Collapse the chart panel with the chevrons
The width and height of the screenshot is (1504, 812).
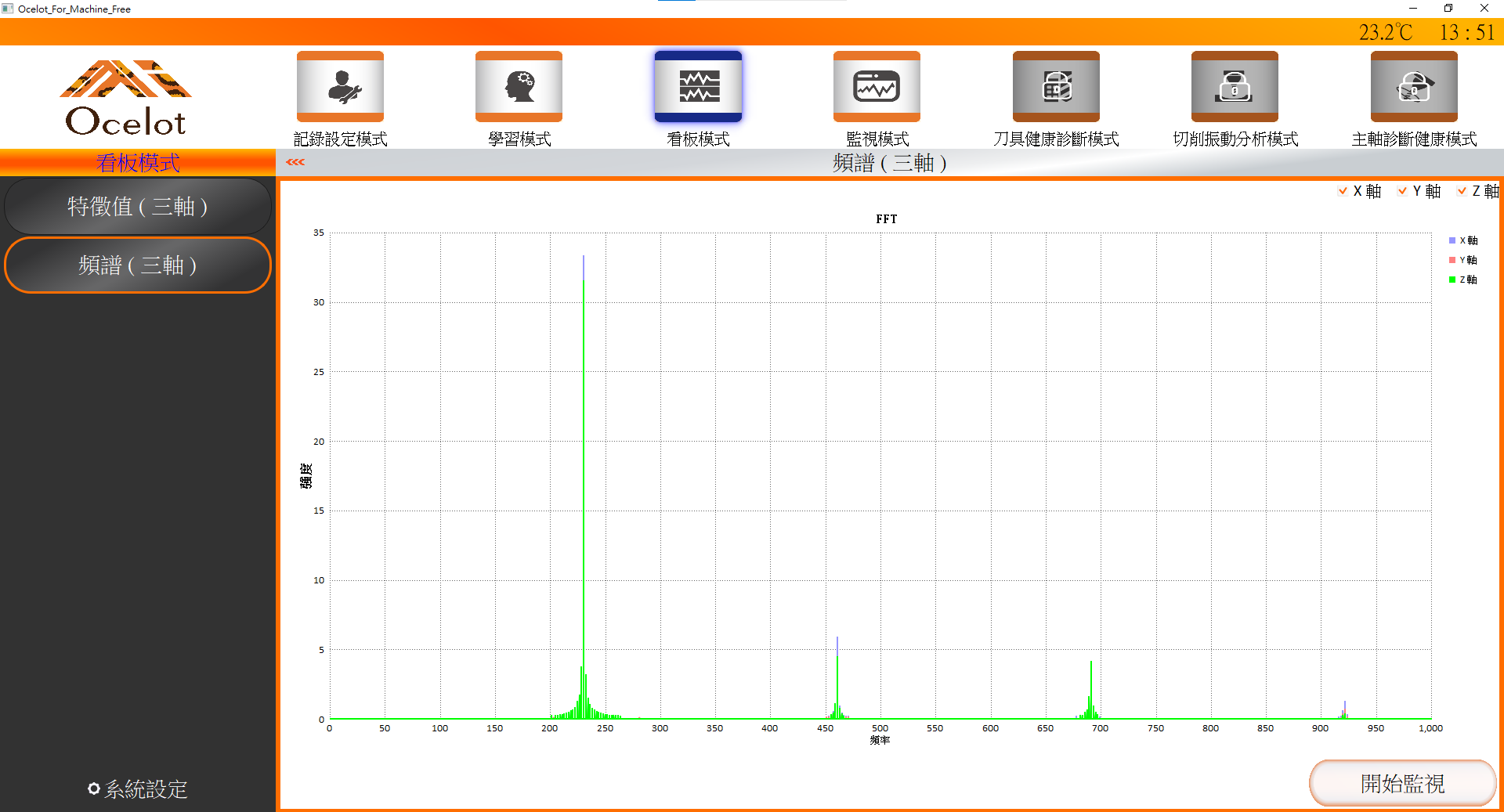click(x=295, y=162)
